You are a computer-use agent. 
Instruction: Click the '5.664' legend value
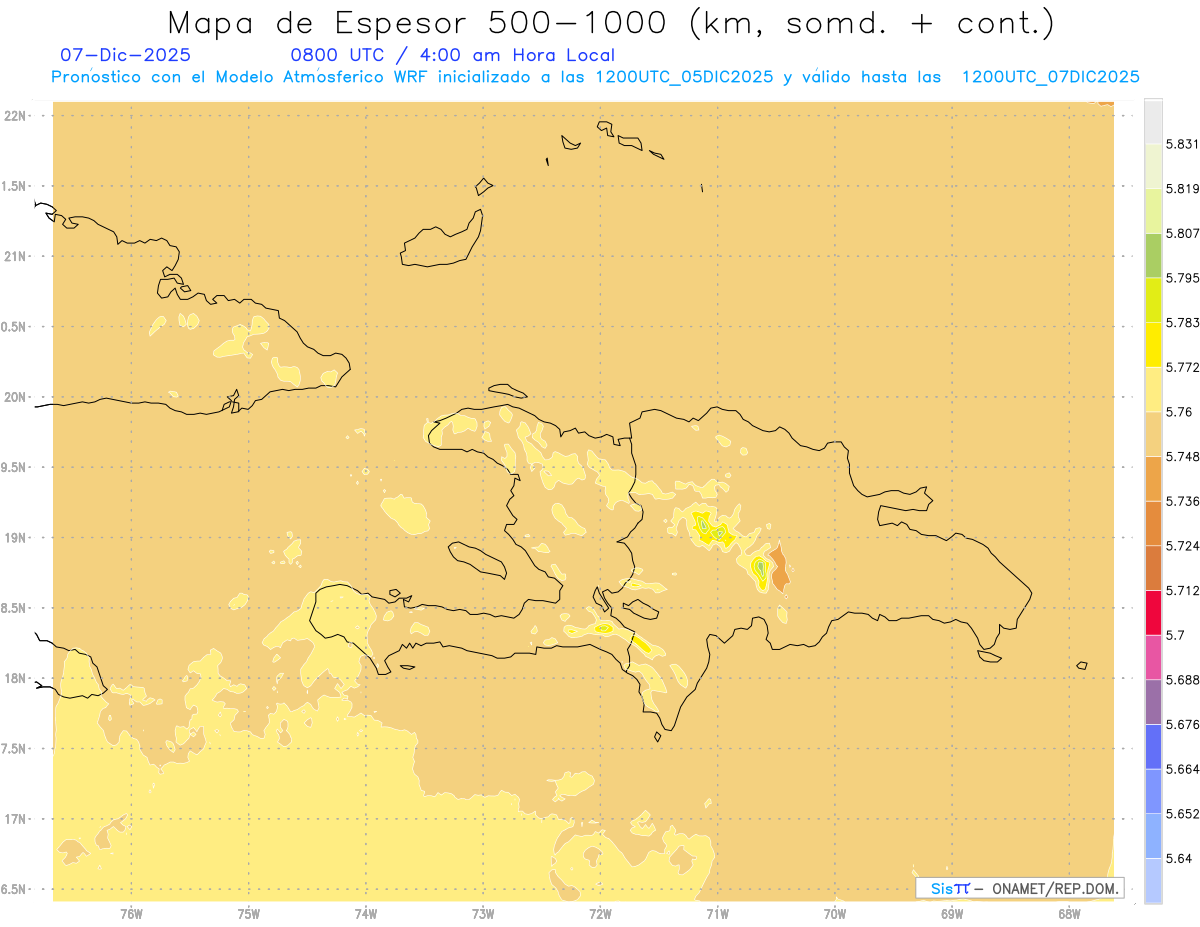point(1182,769)
